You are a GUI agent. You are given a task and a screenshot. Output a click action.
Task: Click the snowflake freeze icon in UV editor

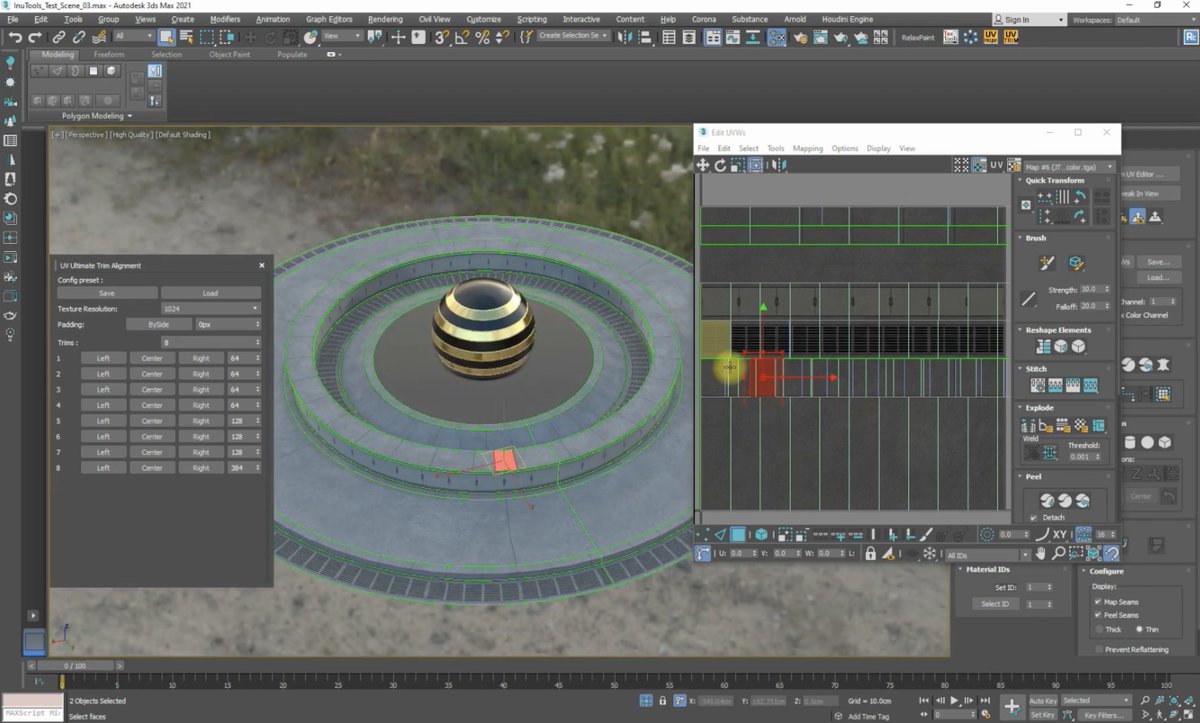coord(929,553)
